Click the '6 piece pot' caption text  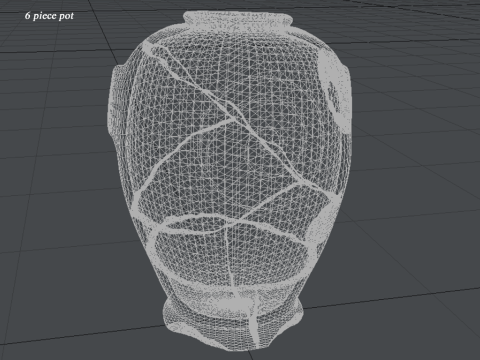[x=49, y=16]
